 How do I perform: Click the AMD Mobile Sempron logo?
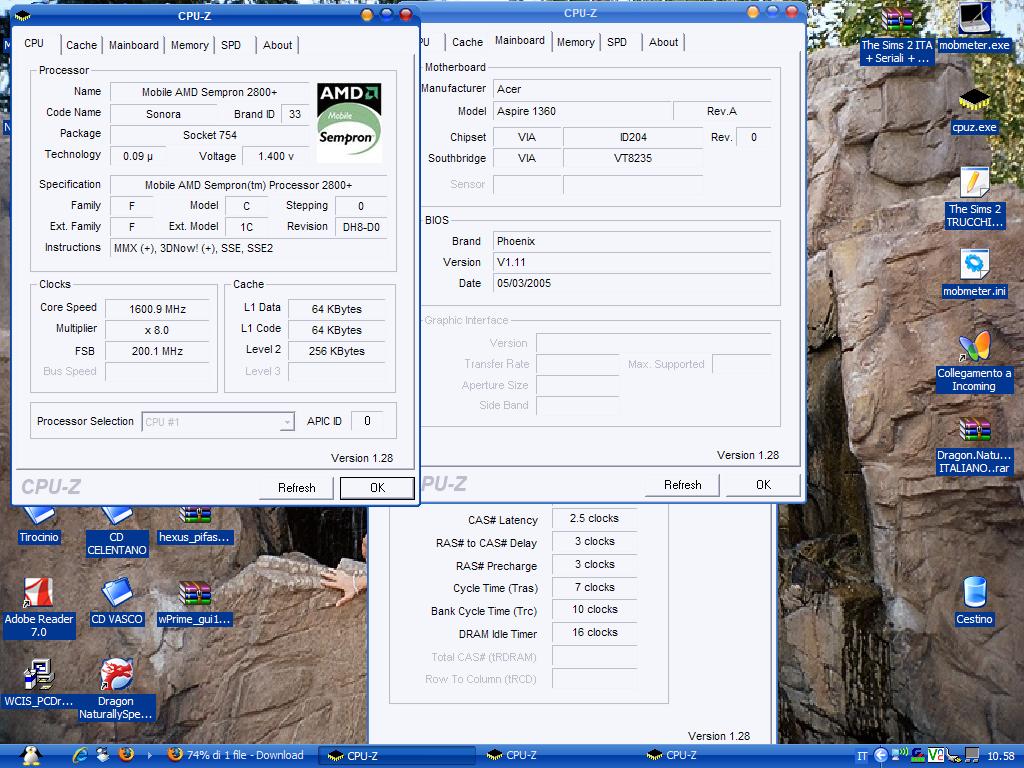[349, 122]
